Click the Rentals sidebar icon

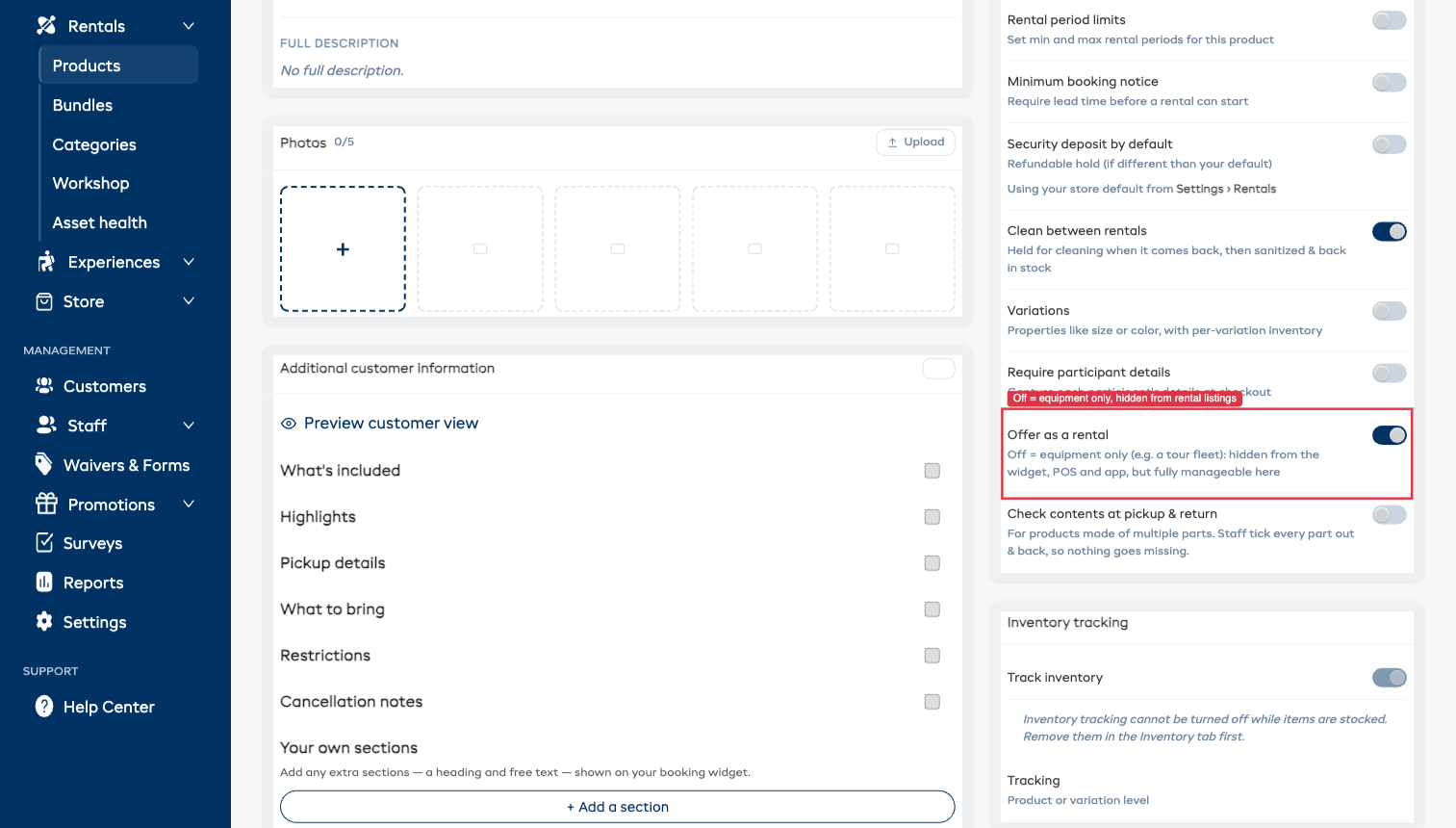click(x=45, y=25)
